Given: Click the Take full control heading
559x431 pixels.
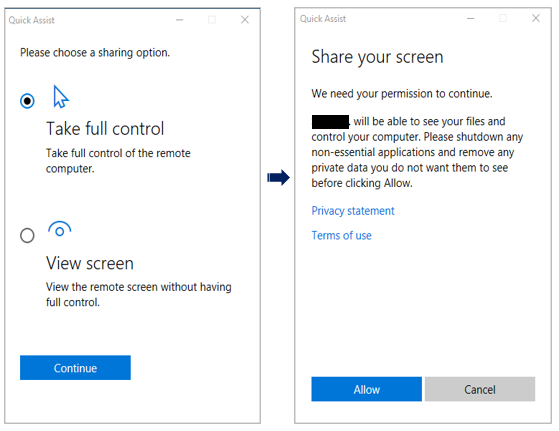Looking at the screenshot, I should 105,129.
